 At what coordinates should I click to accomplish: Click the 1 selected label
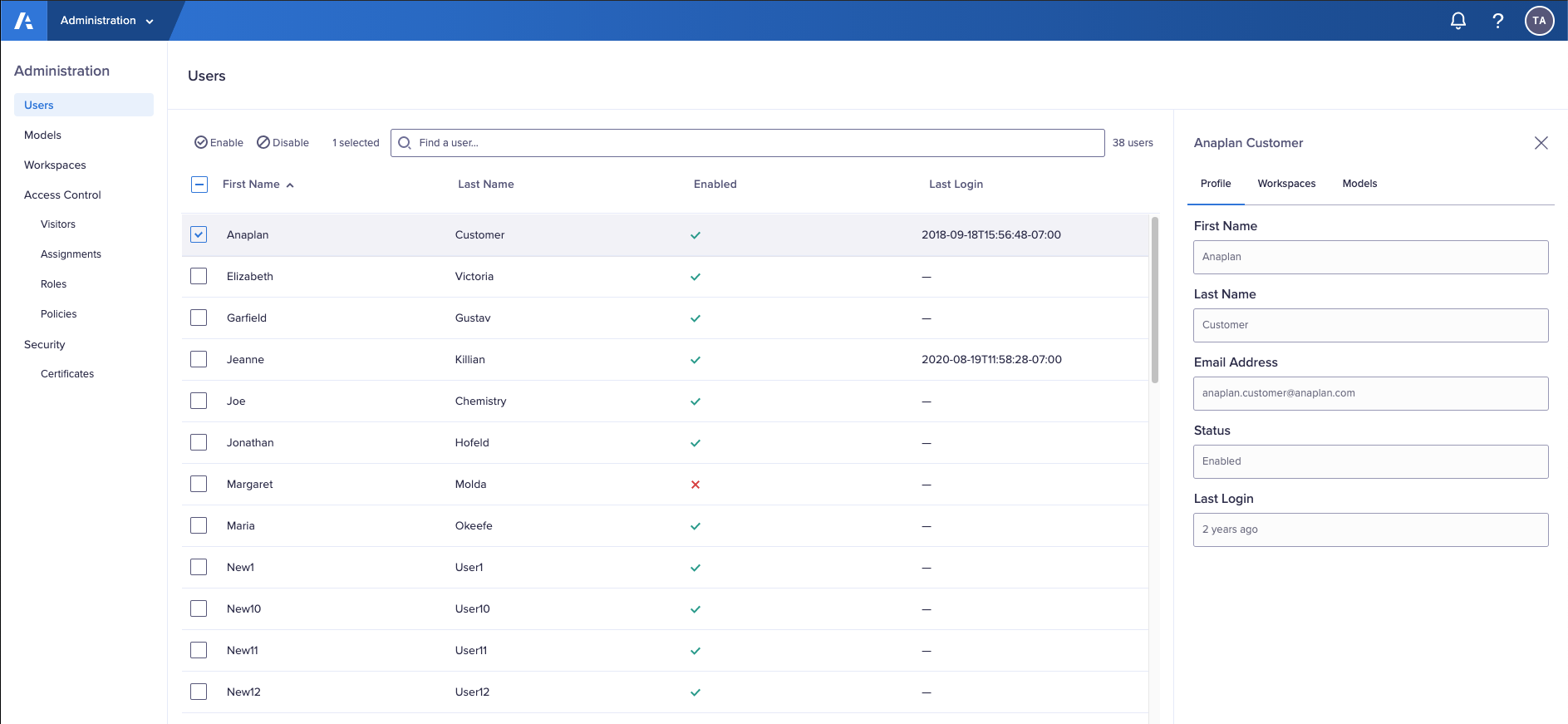356,143
